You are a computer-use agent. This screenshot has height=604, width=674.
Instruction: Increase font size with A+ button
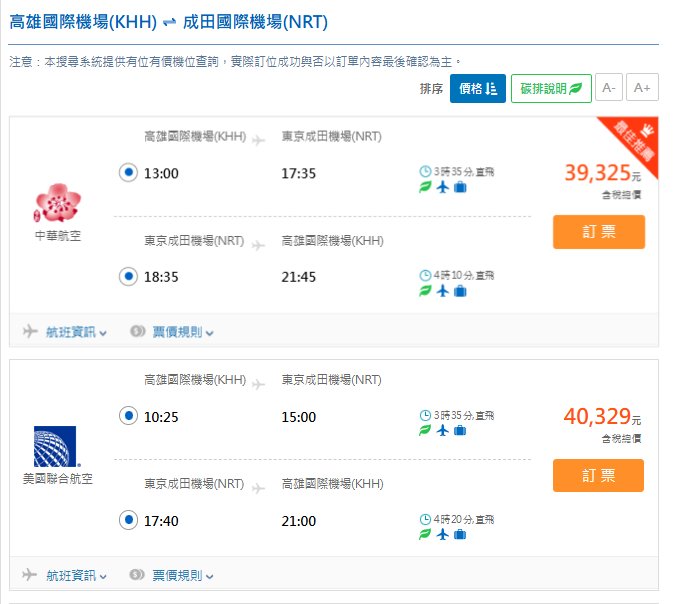(643, 88)
